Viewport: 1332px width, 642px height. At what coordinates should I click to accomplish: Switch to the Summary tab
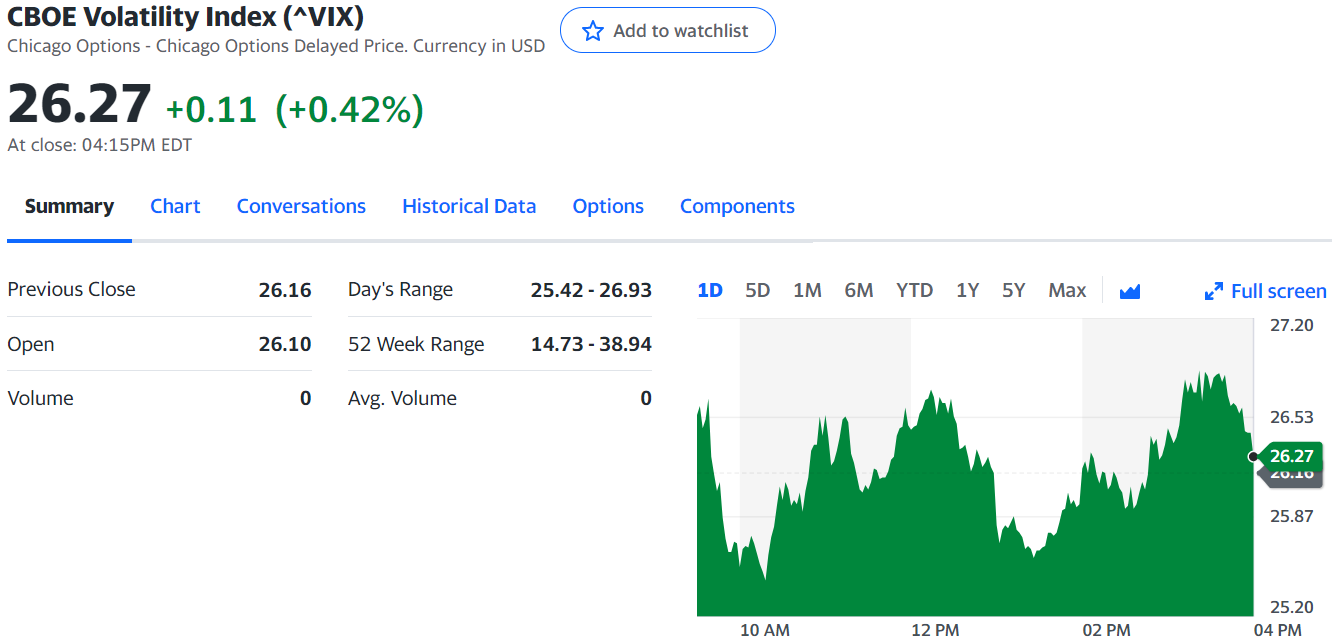pyautogui.click(x=69, y=206)
